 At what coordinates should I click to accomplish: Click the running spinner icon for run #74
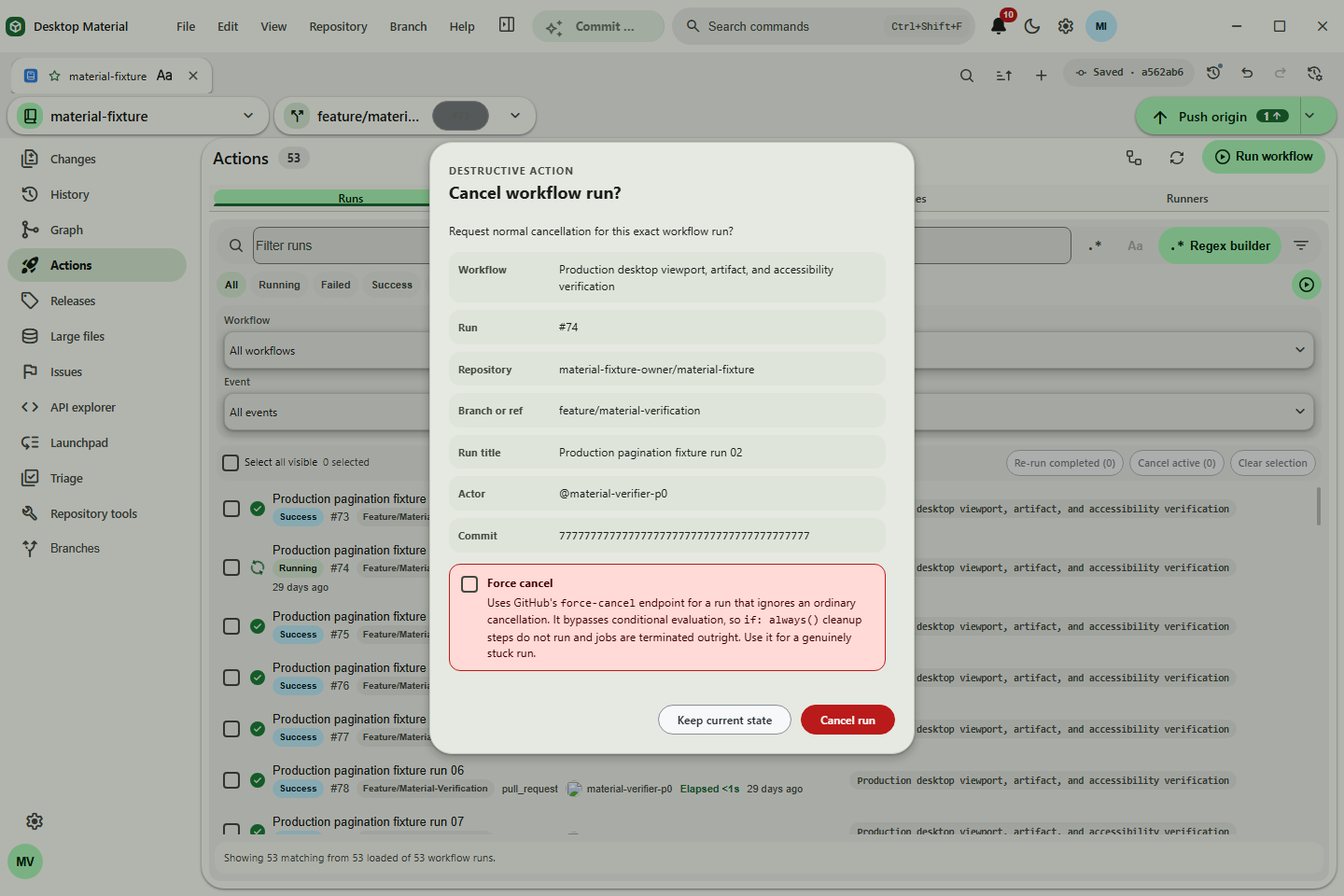pos(258,567)
